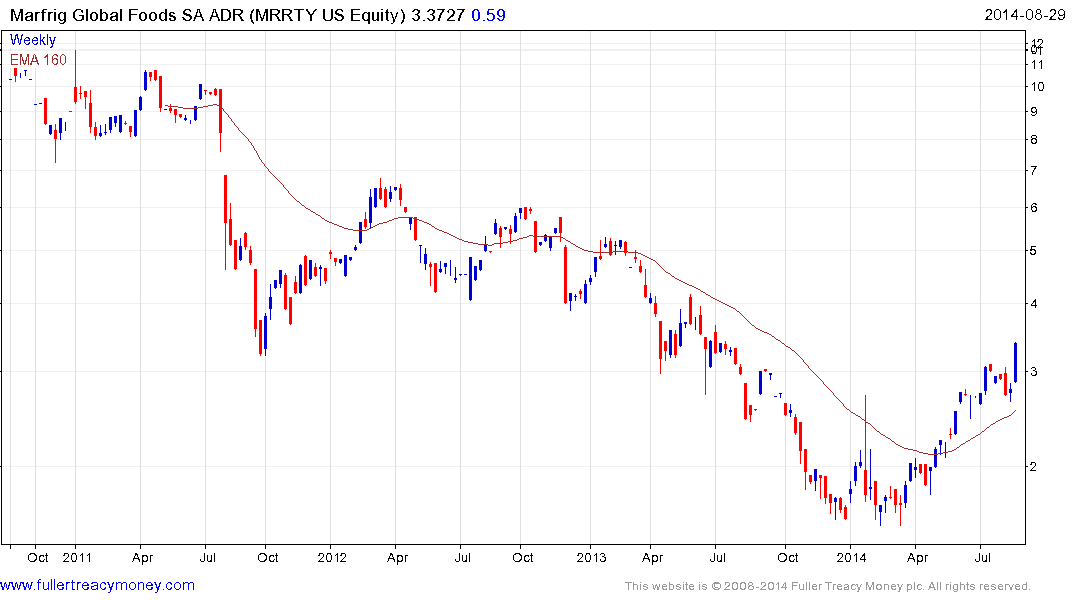Click the price axis label 8
Image resolution: width=1075 pixels, height=600 pixels.
click(x=1034, y=139)
